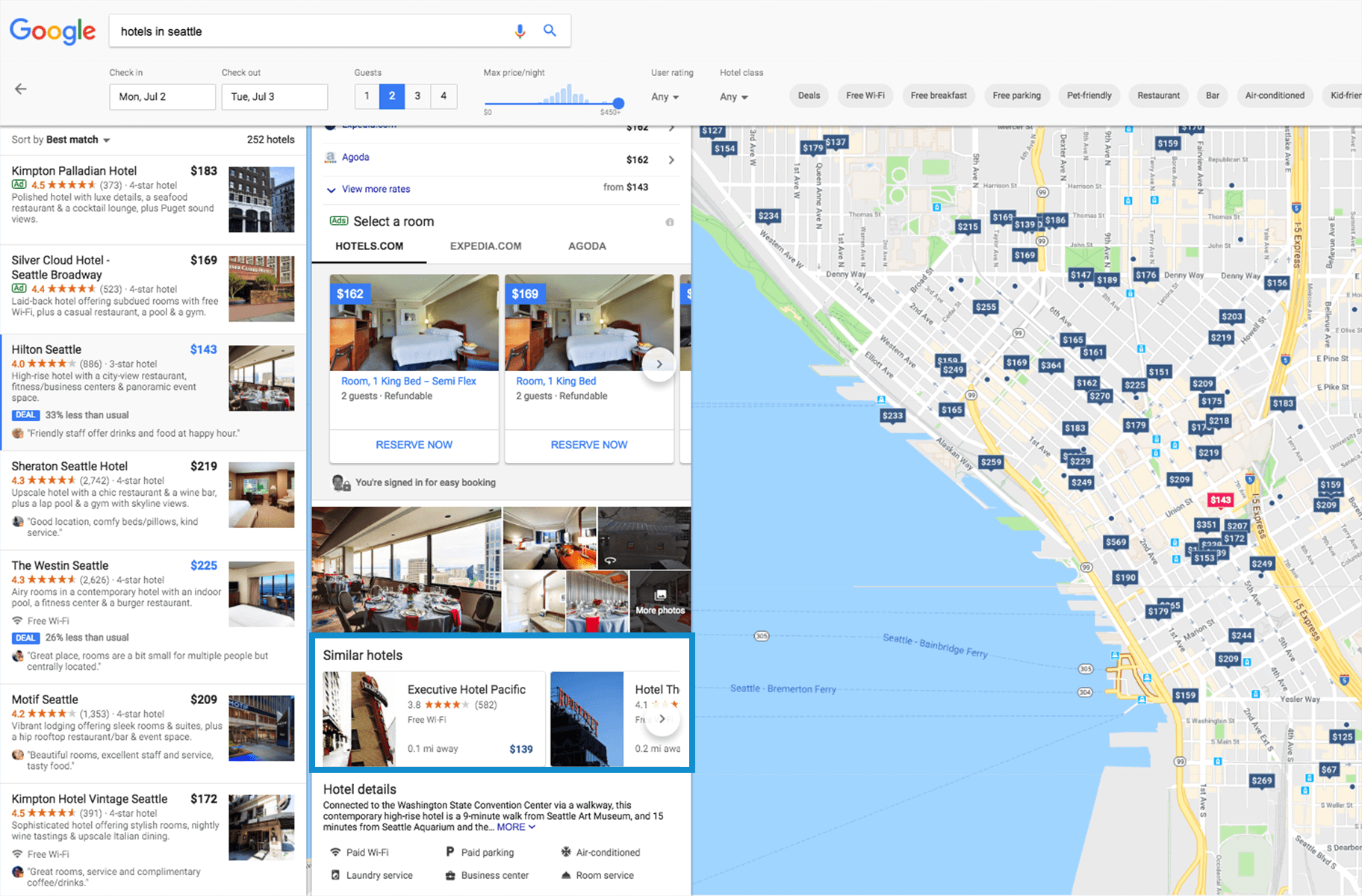Open the Agoda rate arrow
The height and width of the screenshot is (896, 1362).
point(671,160)
